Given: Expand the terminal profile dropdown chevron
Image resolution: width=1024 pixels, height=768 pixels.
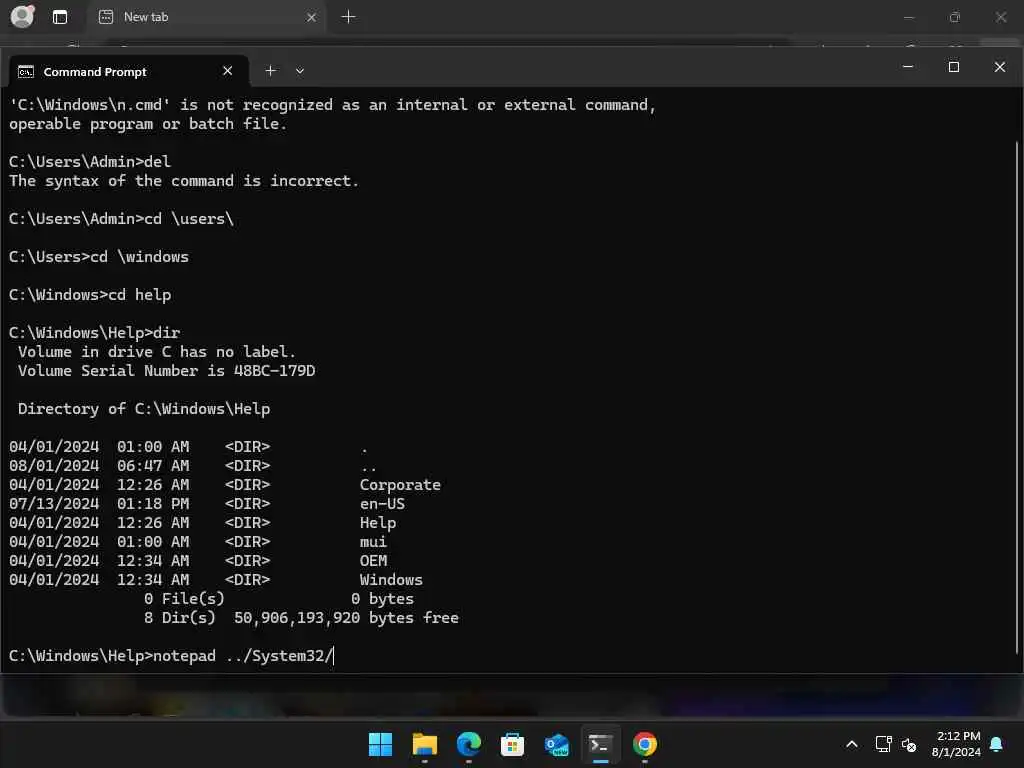Looking at the screenshot, I should click(x=300, y=71).
